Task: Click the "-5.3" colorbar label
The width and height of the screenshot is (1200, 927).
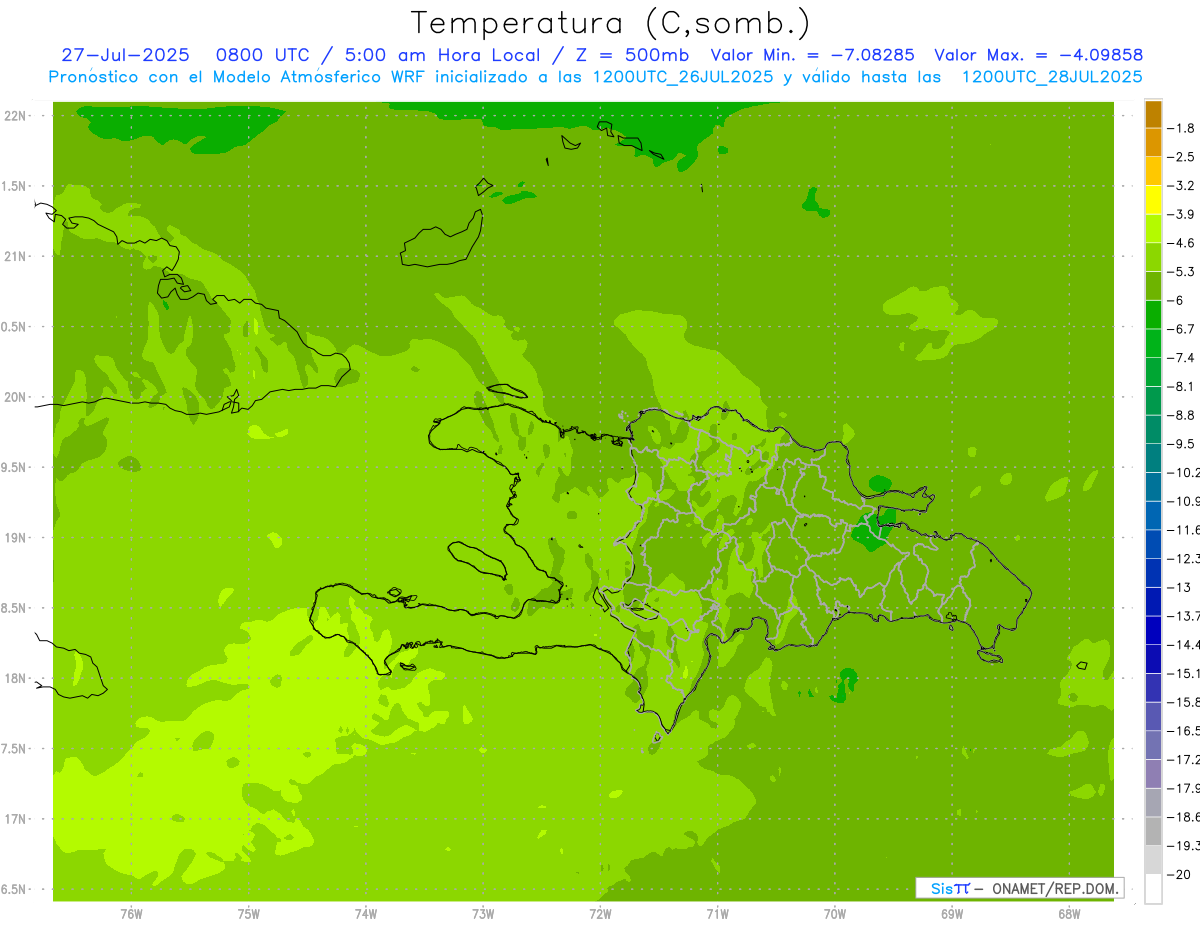Action: point(1182,272)
